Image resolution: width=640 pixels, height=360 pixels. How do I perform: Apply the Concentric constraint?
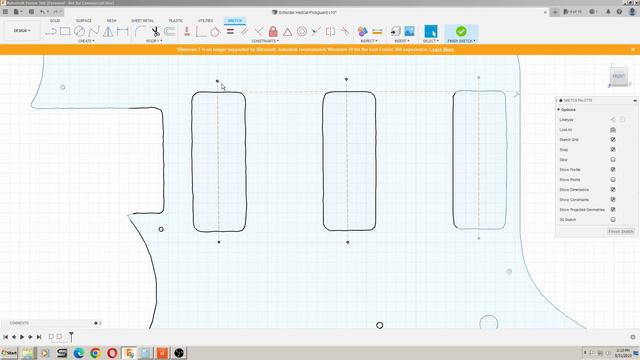coord(302,31)
